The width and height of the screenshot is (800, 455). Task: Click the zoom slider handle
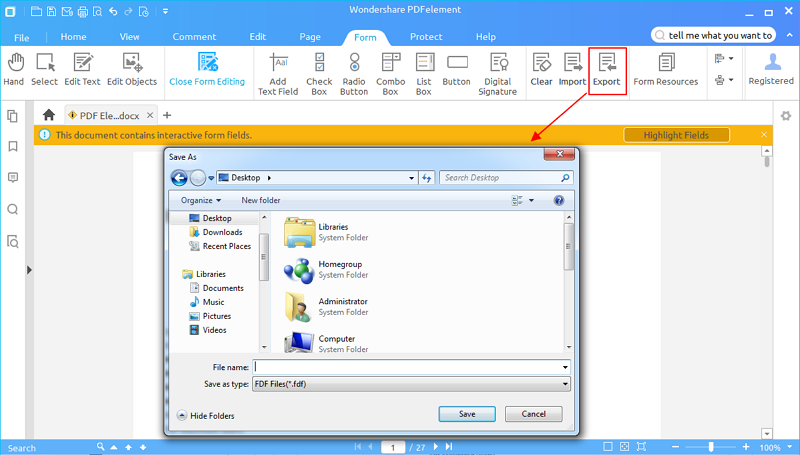point(711,447)
